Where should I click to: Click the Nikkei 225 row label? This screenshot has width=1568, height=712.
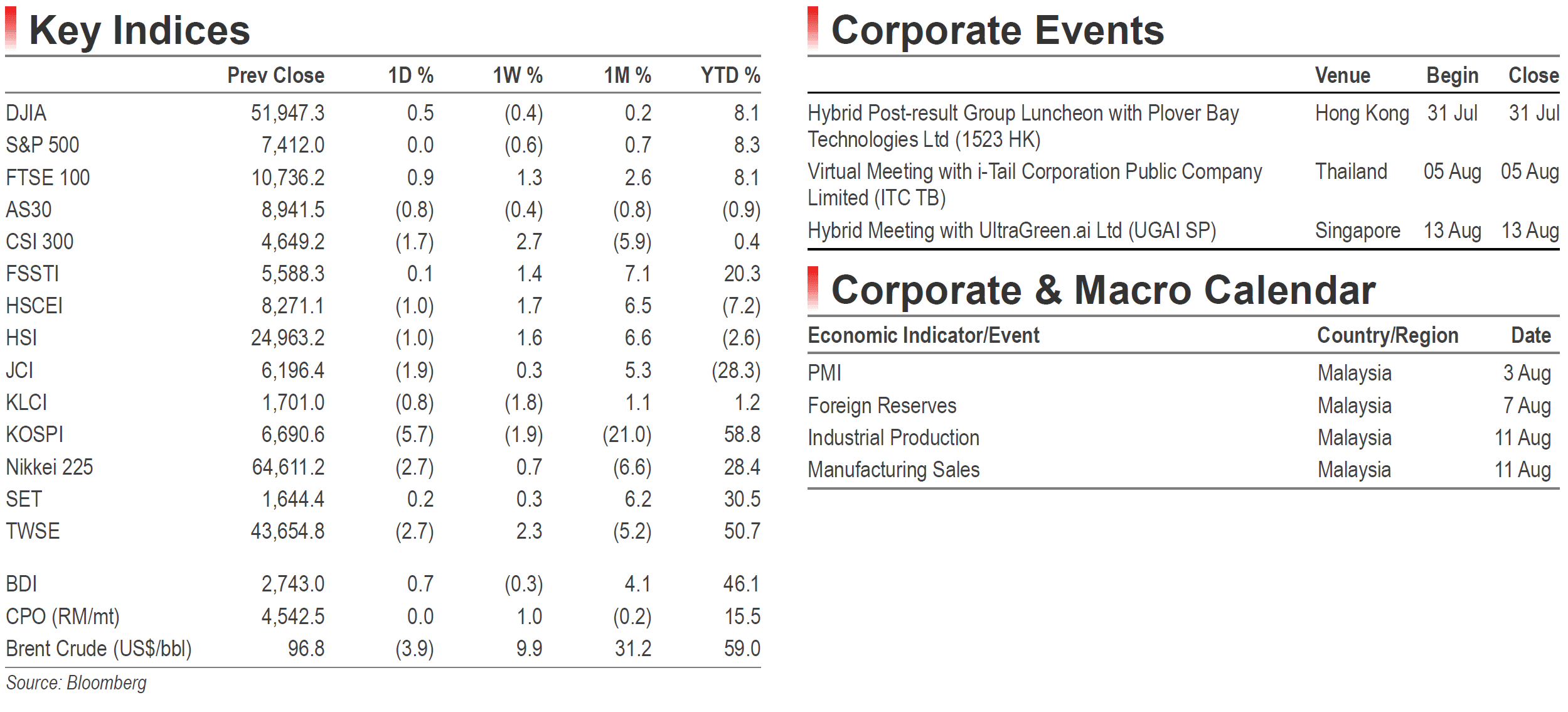[x=50, y=467]
